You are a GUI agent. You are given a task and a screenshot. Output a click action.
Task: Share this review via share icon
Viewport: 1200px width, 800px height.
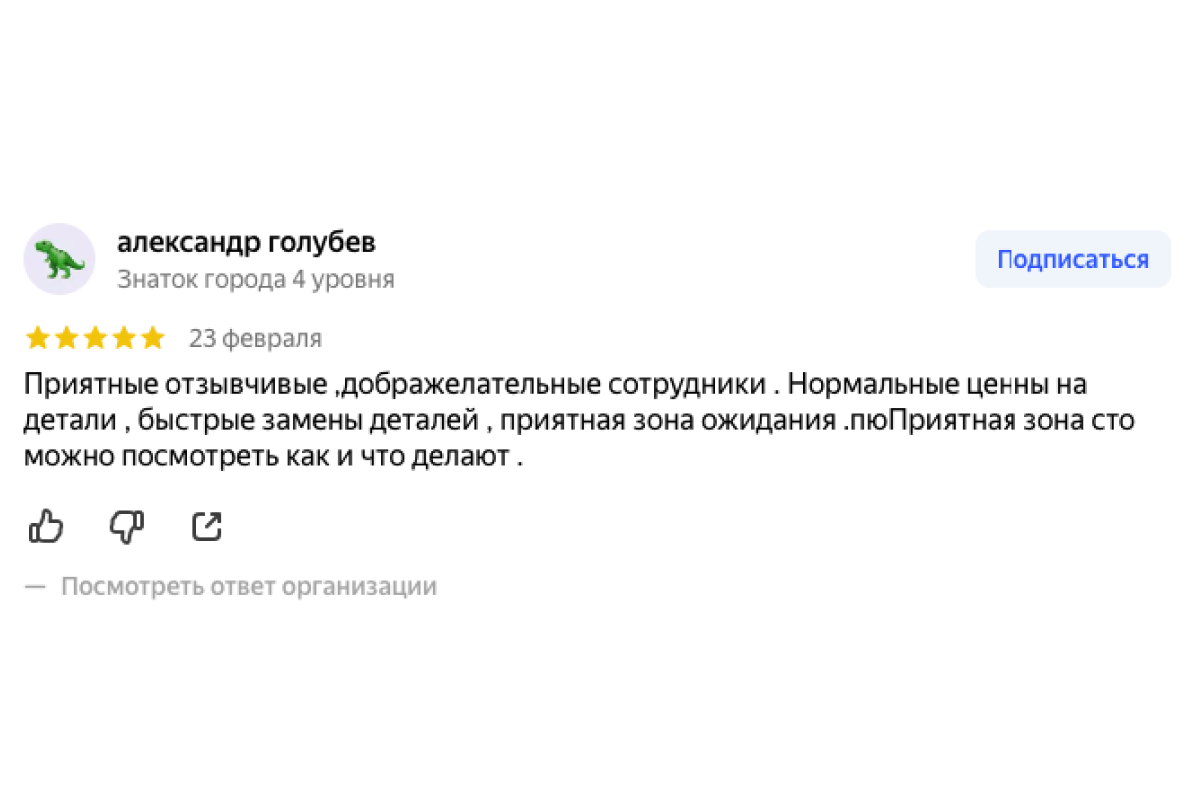tap(207, 526)
